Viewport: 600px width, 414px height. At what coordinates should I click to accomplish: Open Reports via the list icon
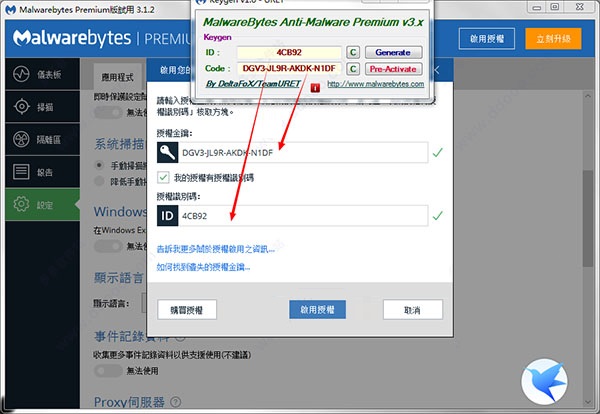21,172
